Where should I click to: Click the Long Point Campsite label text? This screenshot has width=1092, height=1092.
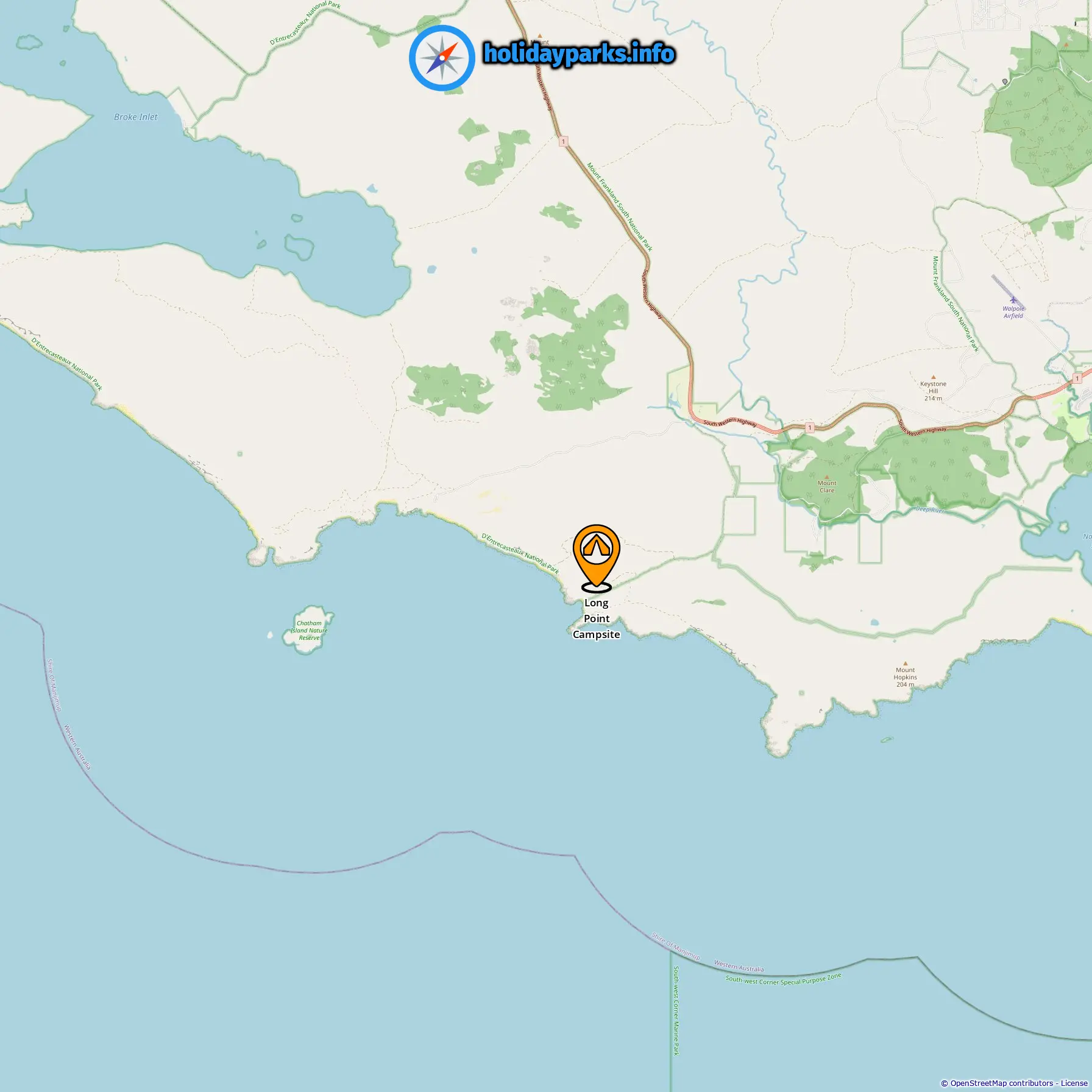tap(597, 619)
